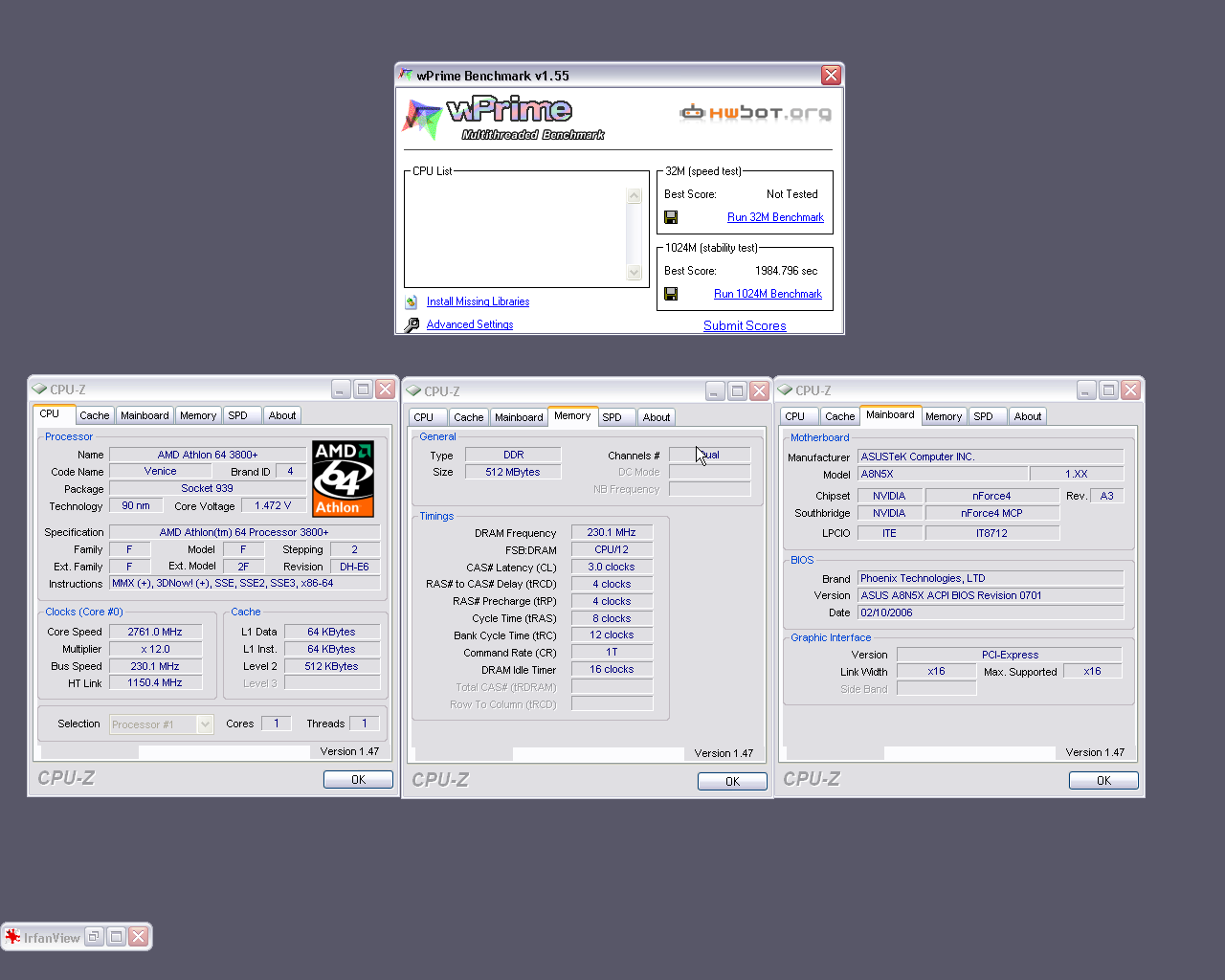
Task: Click OK in the left CPU-Z window
Action: pos(358,779)
